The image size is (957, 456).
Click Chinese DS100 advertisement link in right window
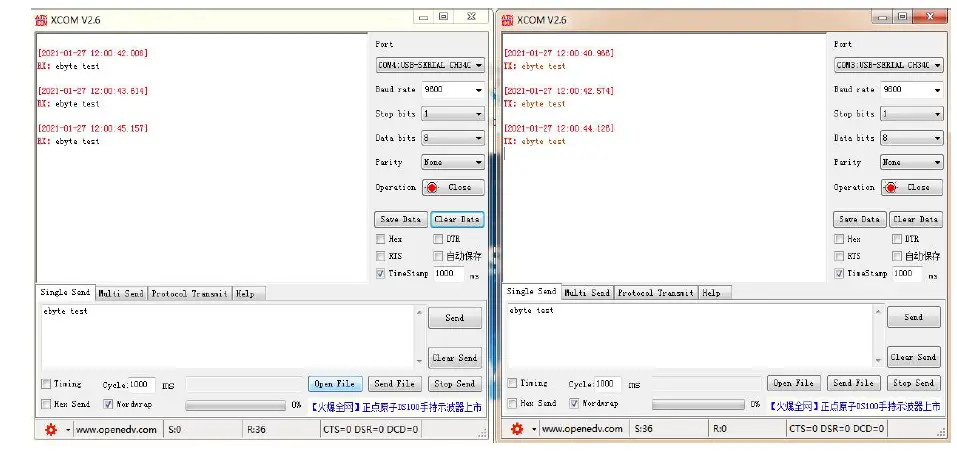854,405
